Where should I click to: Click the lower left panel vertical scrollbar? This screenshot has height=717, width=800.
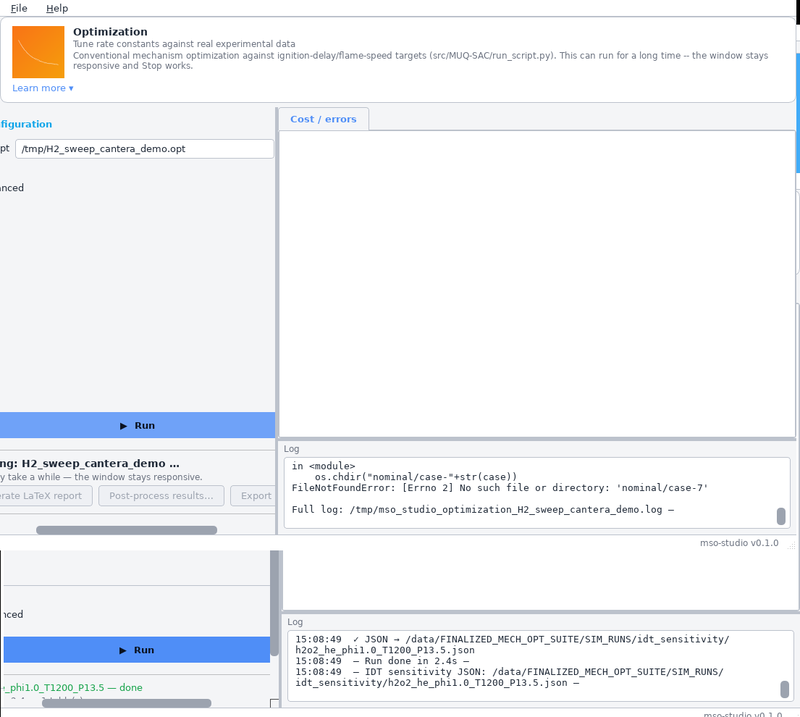[x=274, y=603]
